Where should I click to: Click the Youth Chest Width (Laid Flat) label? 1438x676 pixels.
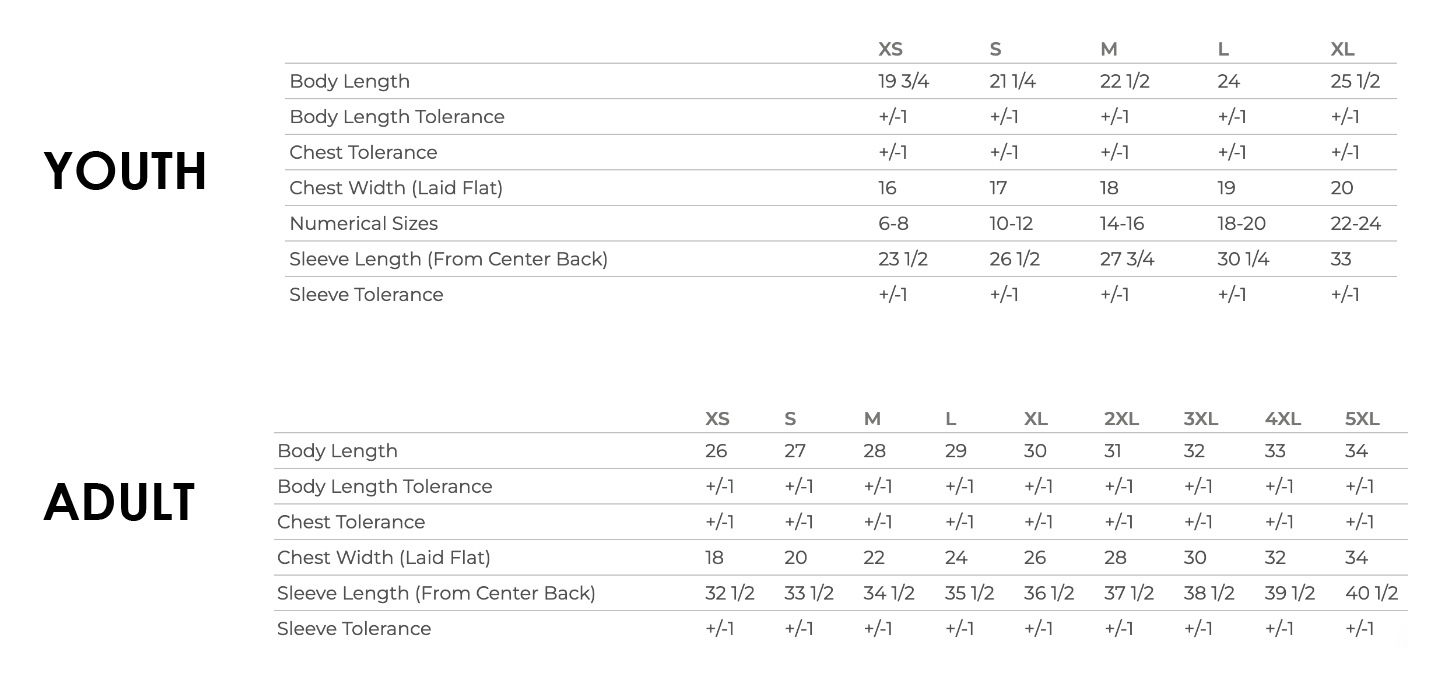point(396,188)
